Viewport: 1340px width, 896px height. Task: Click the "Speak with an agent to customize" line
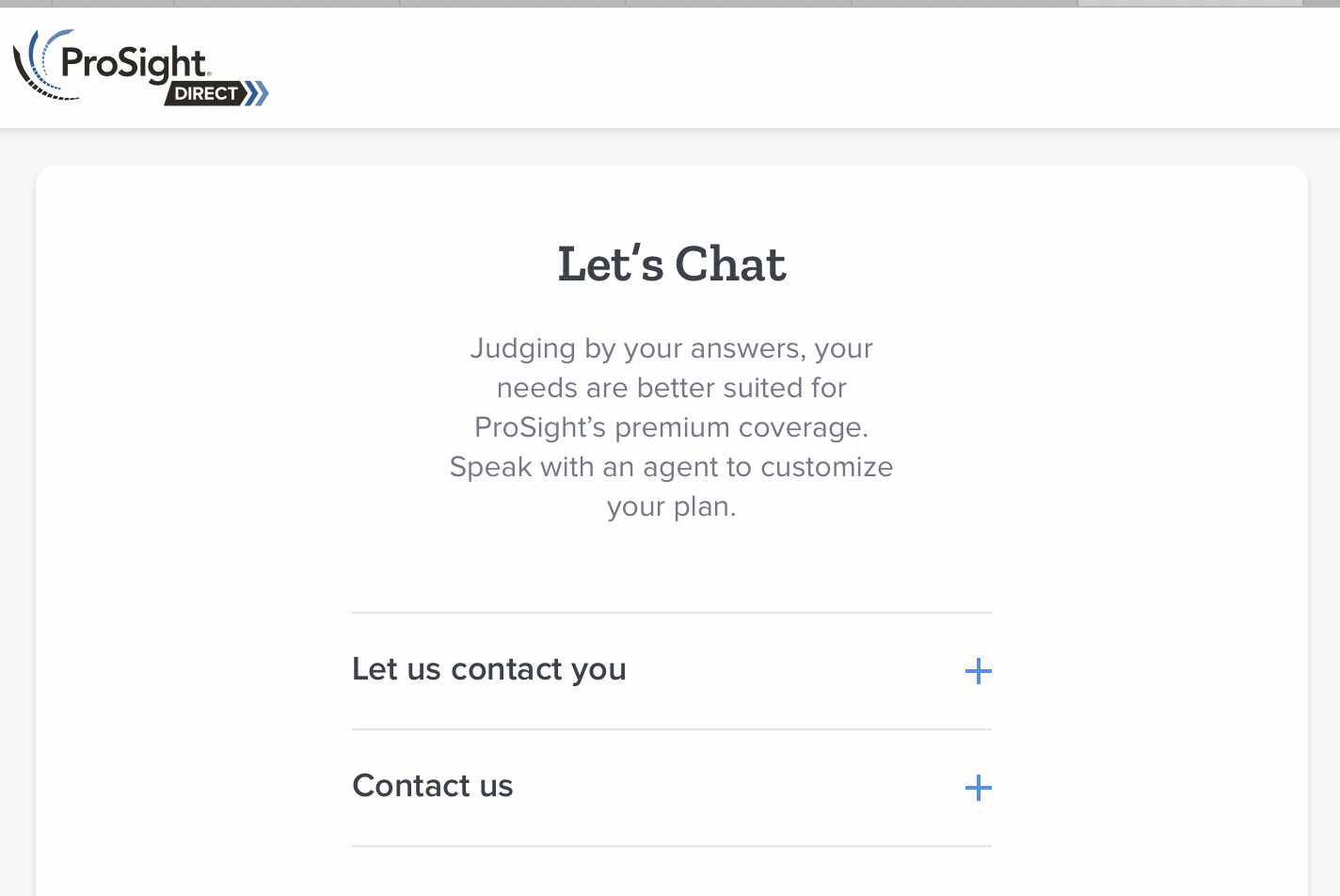671,467
